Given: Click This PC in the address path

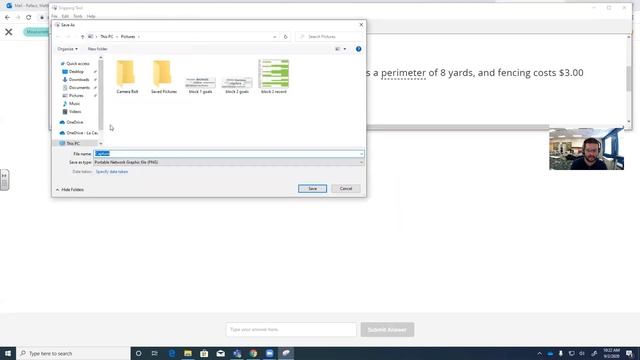Looking at the screenshot, I should click(x=107, y=37).
